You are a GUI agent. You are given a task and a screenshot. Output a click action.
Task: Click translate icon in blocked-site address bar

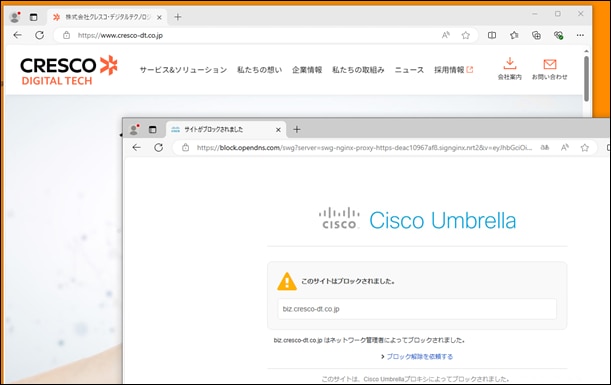tap(545, 148)
